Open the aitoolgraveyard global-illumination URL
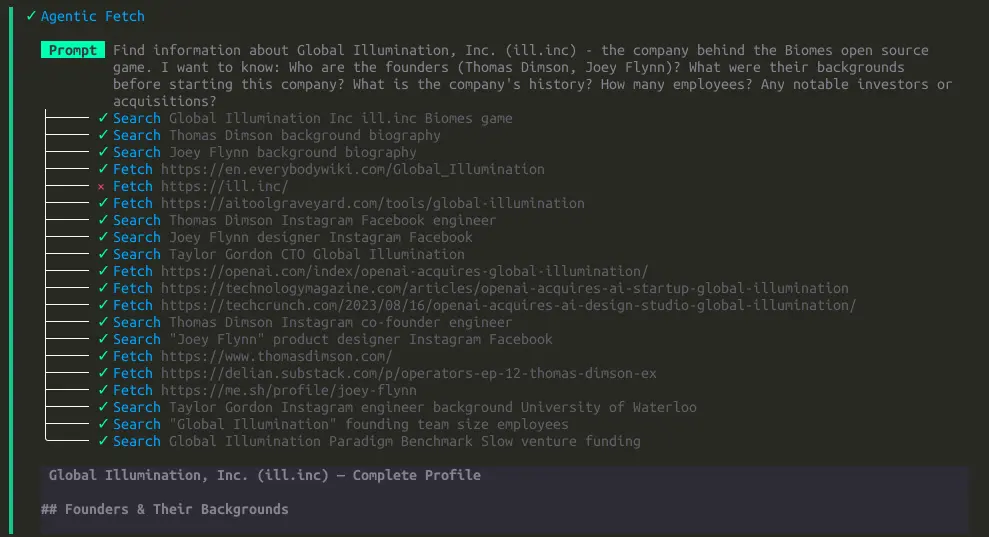The width and height of the screenshot is (989, 537). point(373,203)
